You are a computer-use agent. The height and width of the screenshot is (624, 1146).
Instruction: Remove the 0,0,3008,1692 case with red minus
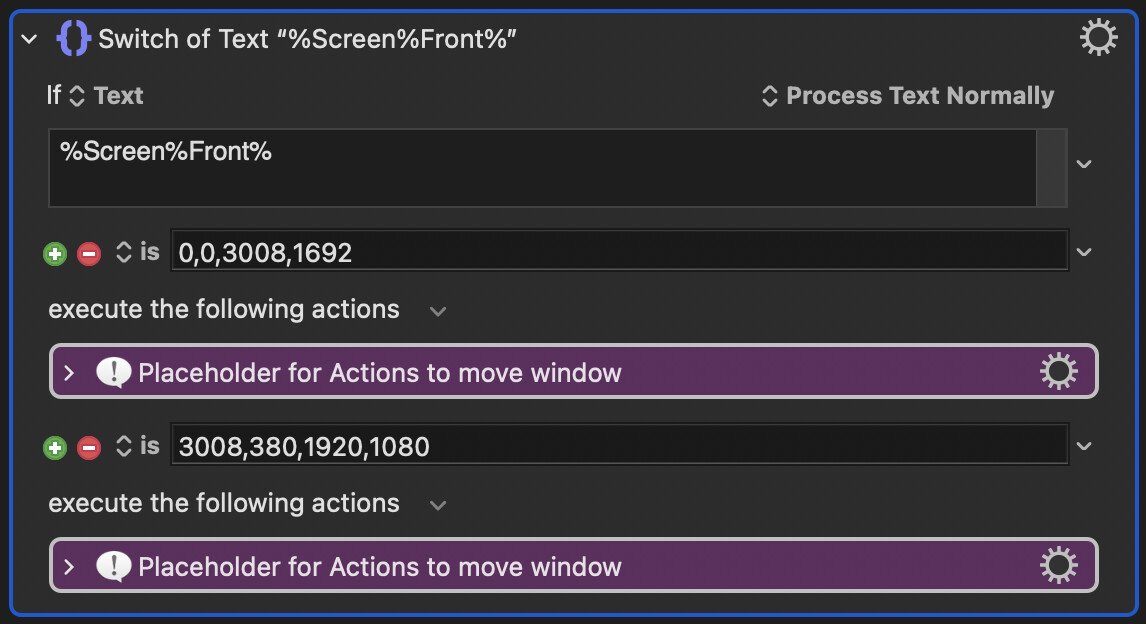pyautogui.click(x=89, y=254)
